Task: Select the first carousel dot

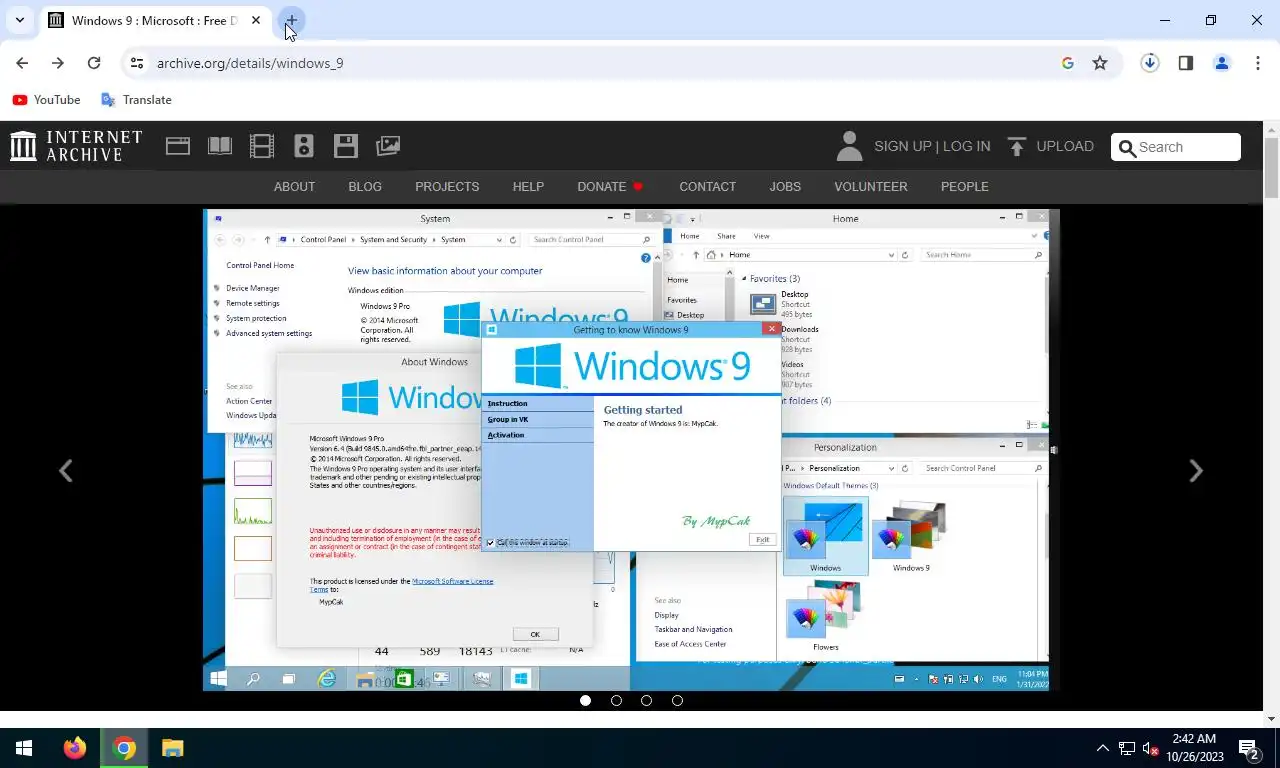Action: (x=586, y=701)
